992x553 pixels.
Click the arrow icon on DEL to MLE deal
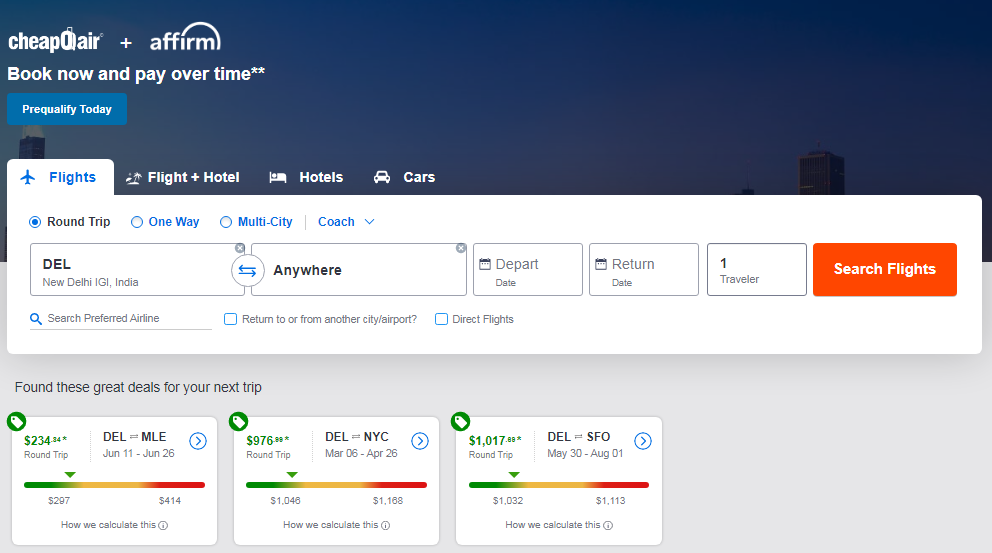point(198,441)
